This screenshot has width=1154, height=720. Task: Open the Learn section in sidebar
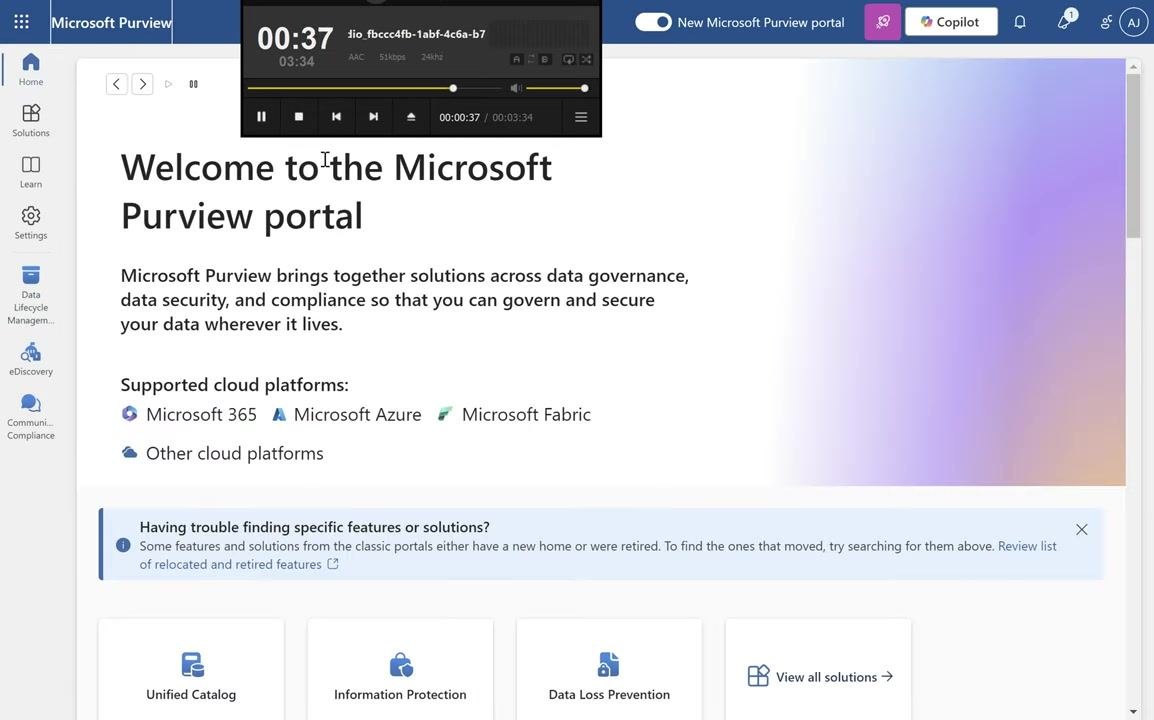tap(30, 172)
